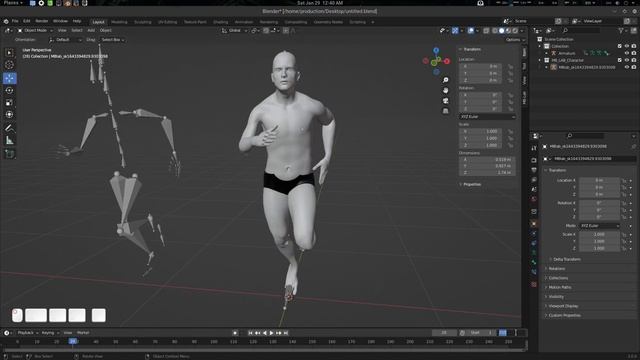640x360 pixels.
Task: Open XYZ Euler rotation mode dropdown in sidebar
Action: (x=487, y=117)
